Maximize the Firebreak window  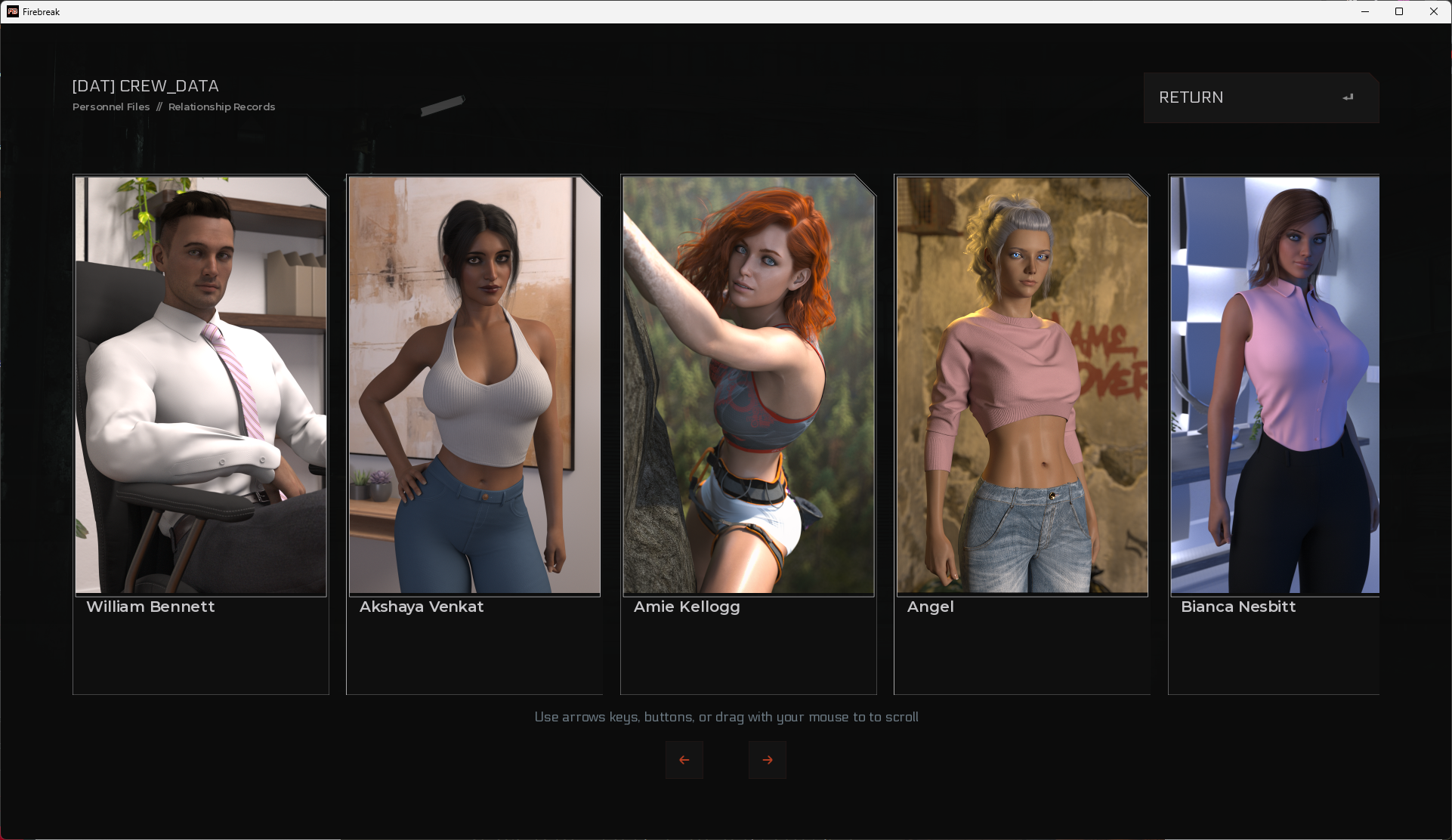(1399, 11)
